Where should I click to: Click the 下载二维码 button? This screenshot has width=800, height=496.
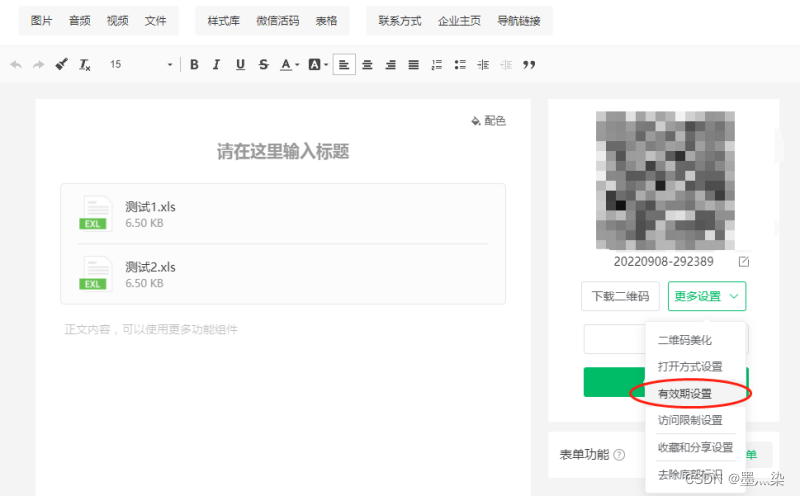[x=620, y=296]
